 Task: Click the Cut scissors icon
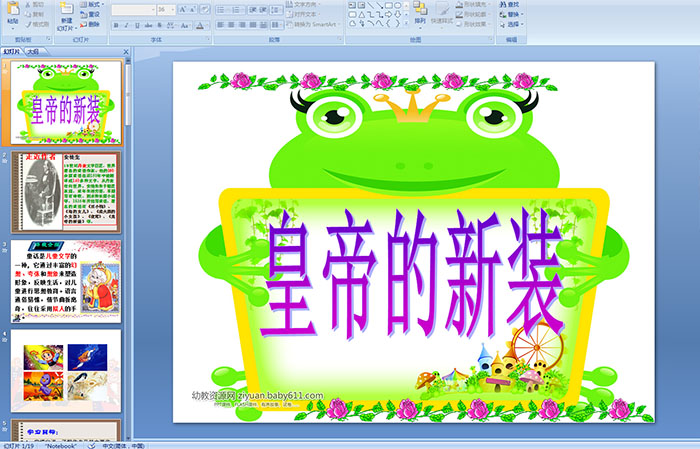(34, 5)
